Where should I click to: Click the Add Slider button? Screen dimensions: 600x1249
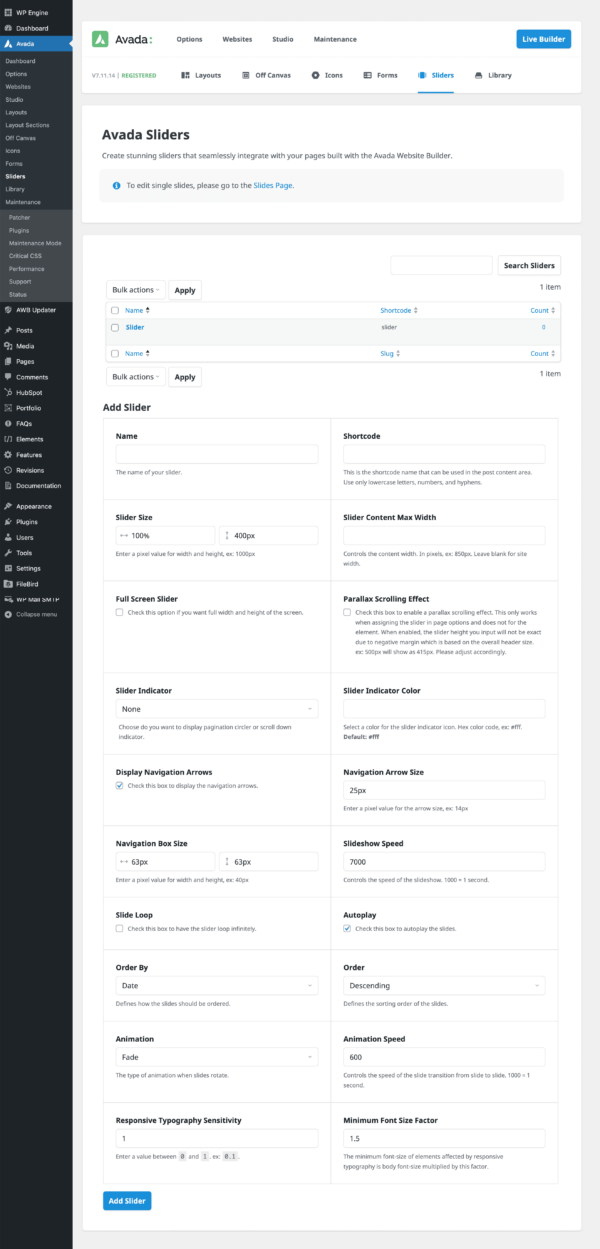[x=126, y=1200]
